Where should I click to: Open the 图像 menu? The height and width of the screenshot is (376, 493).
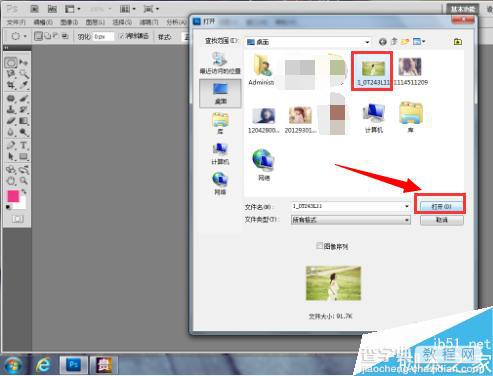[69, 22]
